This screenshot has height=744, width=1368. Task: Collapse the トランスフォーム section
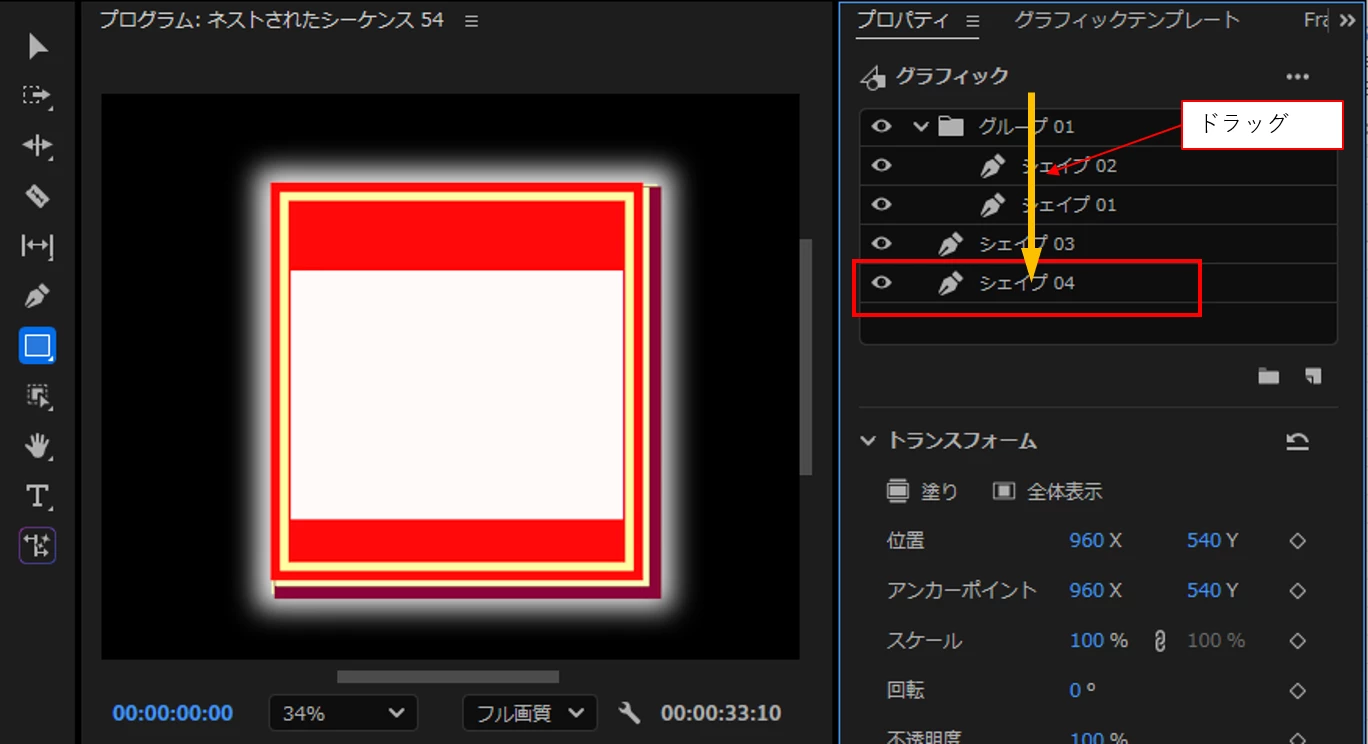coord(868,441)
